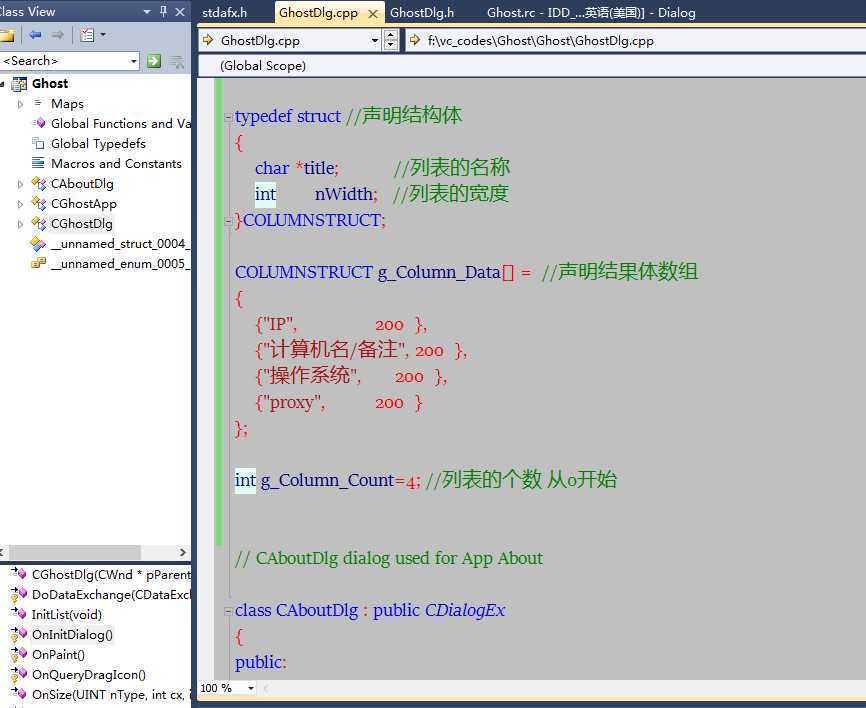Expand the CAboutDlg class node
Screen dimensions: 866x708
[20, 184]
